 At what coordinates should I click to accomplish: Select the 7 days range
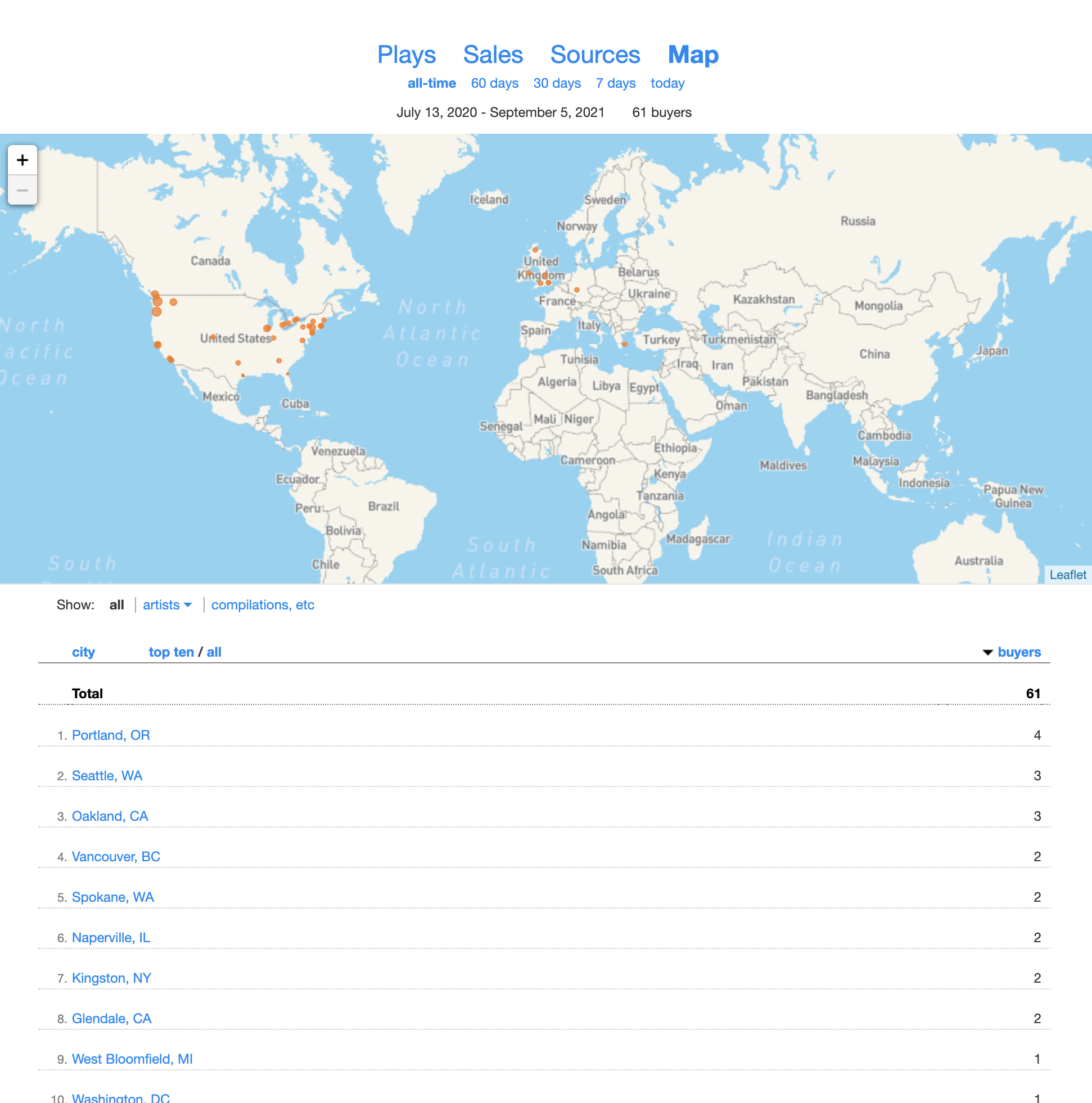click(x=615, y=83)
